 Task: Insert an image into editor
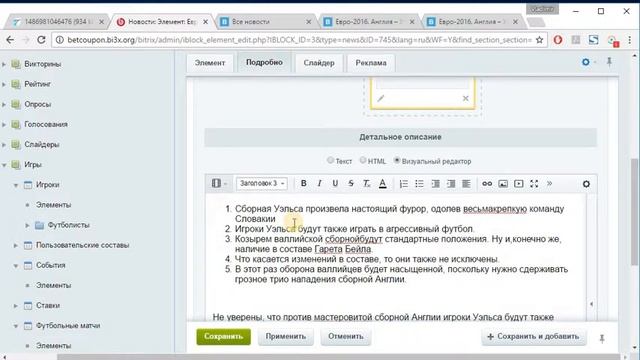point(503,184)
